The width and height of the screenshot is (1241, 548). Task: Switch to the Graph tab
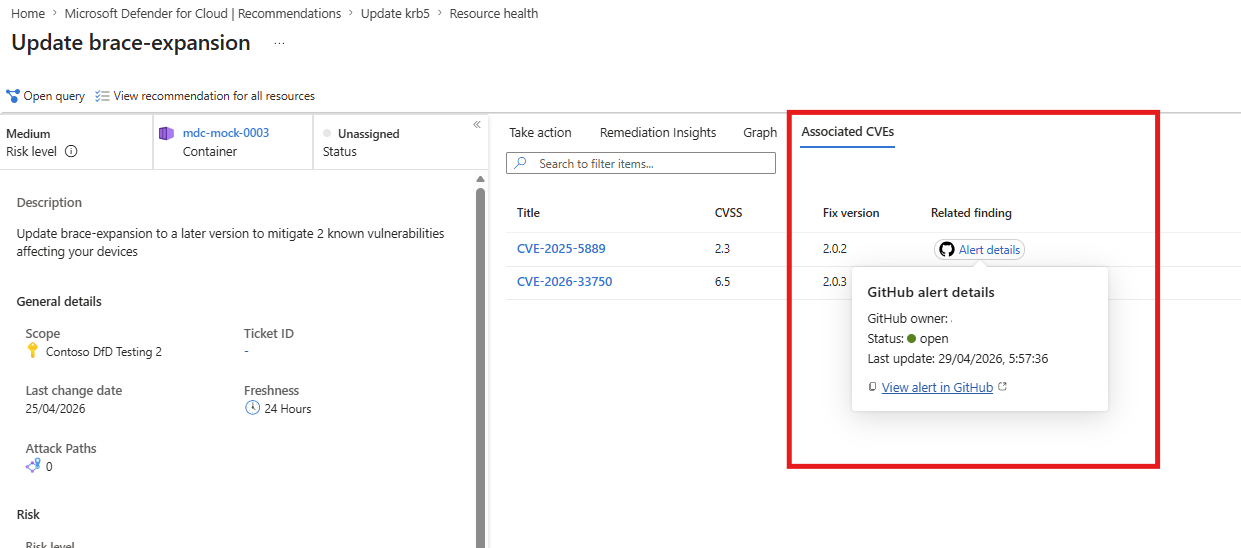coord(760,132)
